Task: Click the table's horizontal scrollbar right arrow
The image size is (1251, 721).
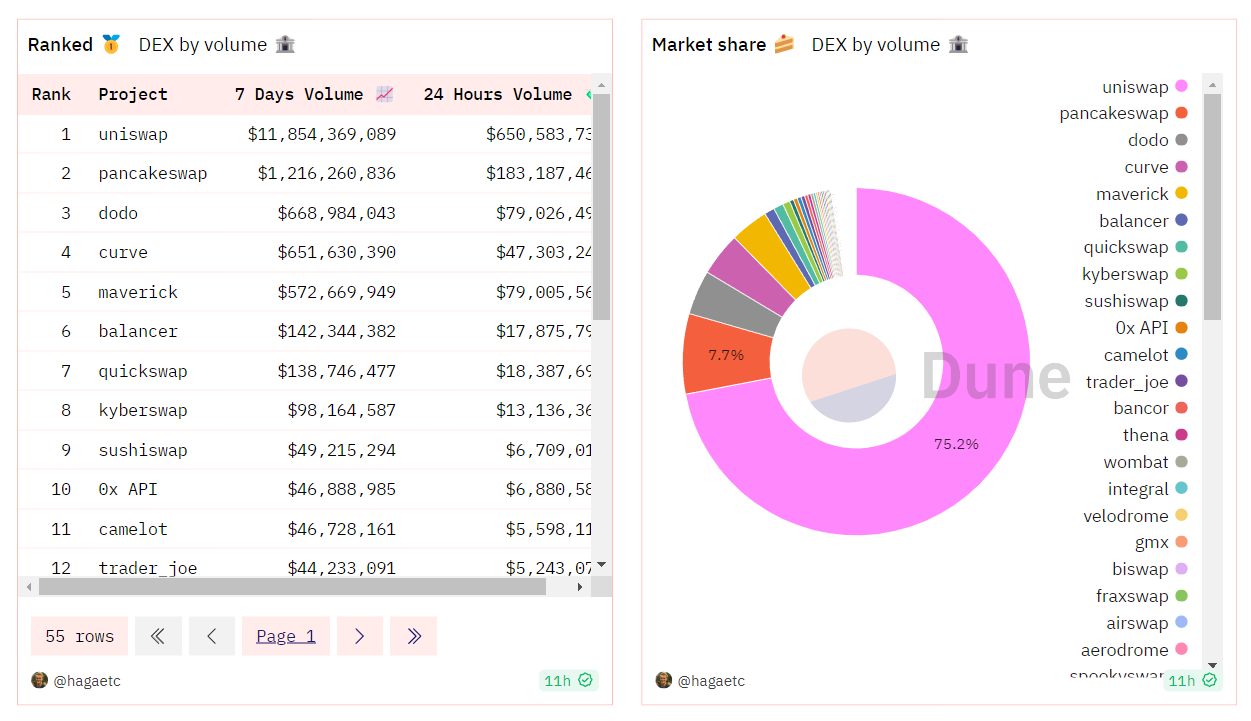Action: [581, 587]
